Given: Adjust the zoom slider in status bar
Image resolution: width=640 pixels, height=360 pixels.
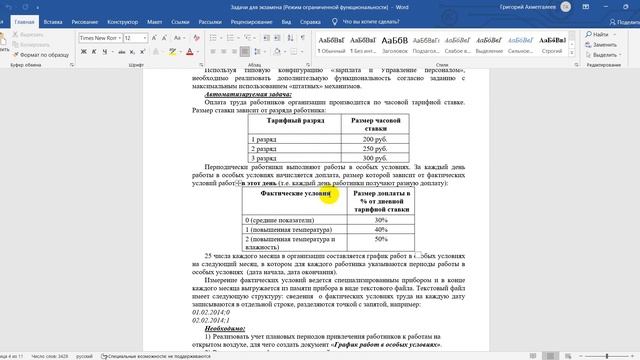Looking at the screenshot, I should (607, 356).
